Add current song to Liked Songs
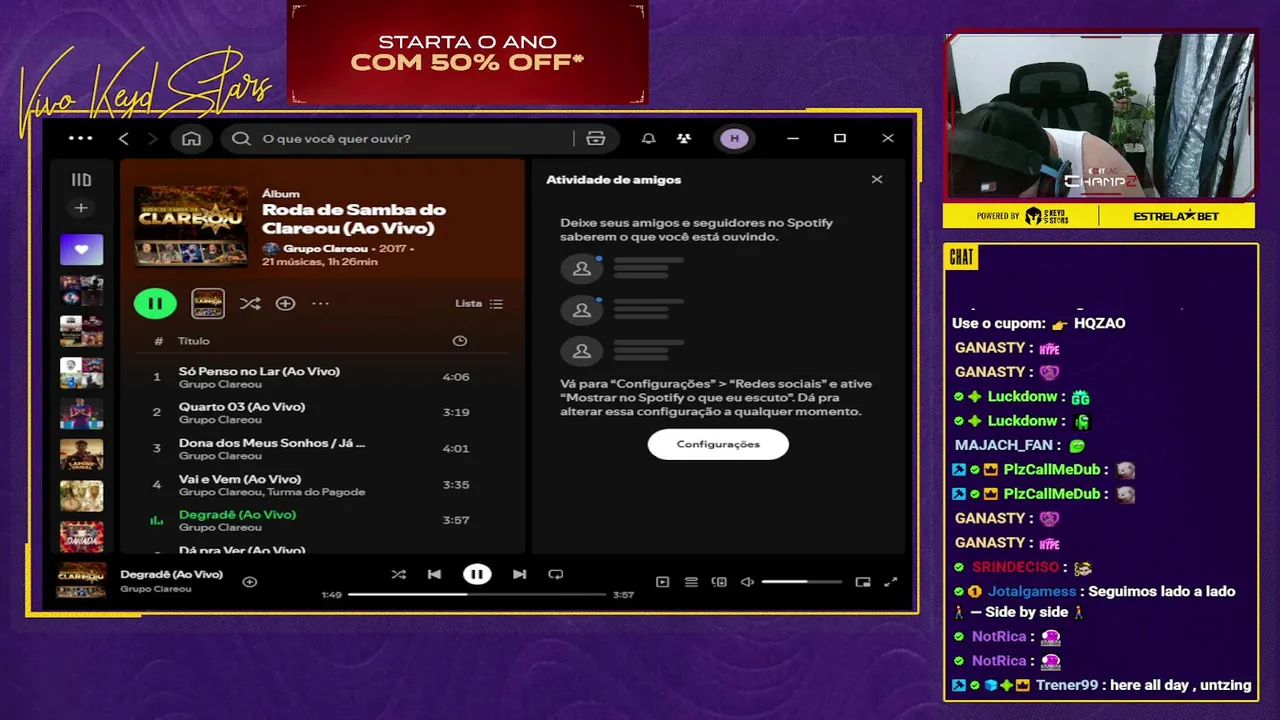Viewport: 1280px width, 720px height. 250,581
